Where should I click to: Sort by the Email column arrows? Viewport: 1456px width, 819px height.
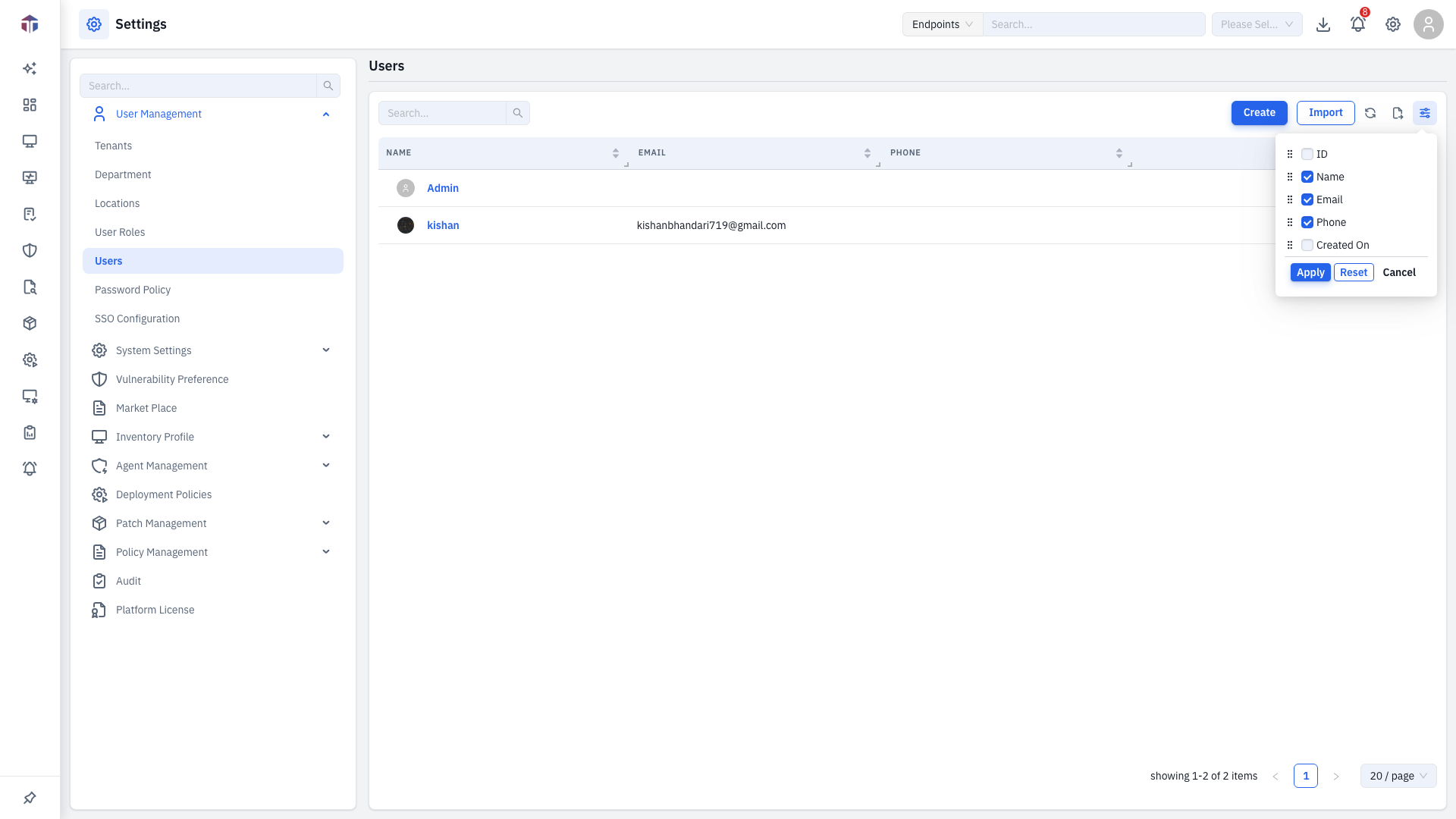868,153
